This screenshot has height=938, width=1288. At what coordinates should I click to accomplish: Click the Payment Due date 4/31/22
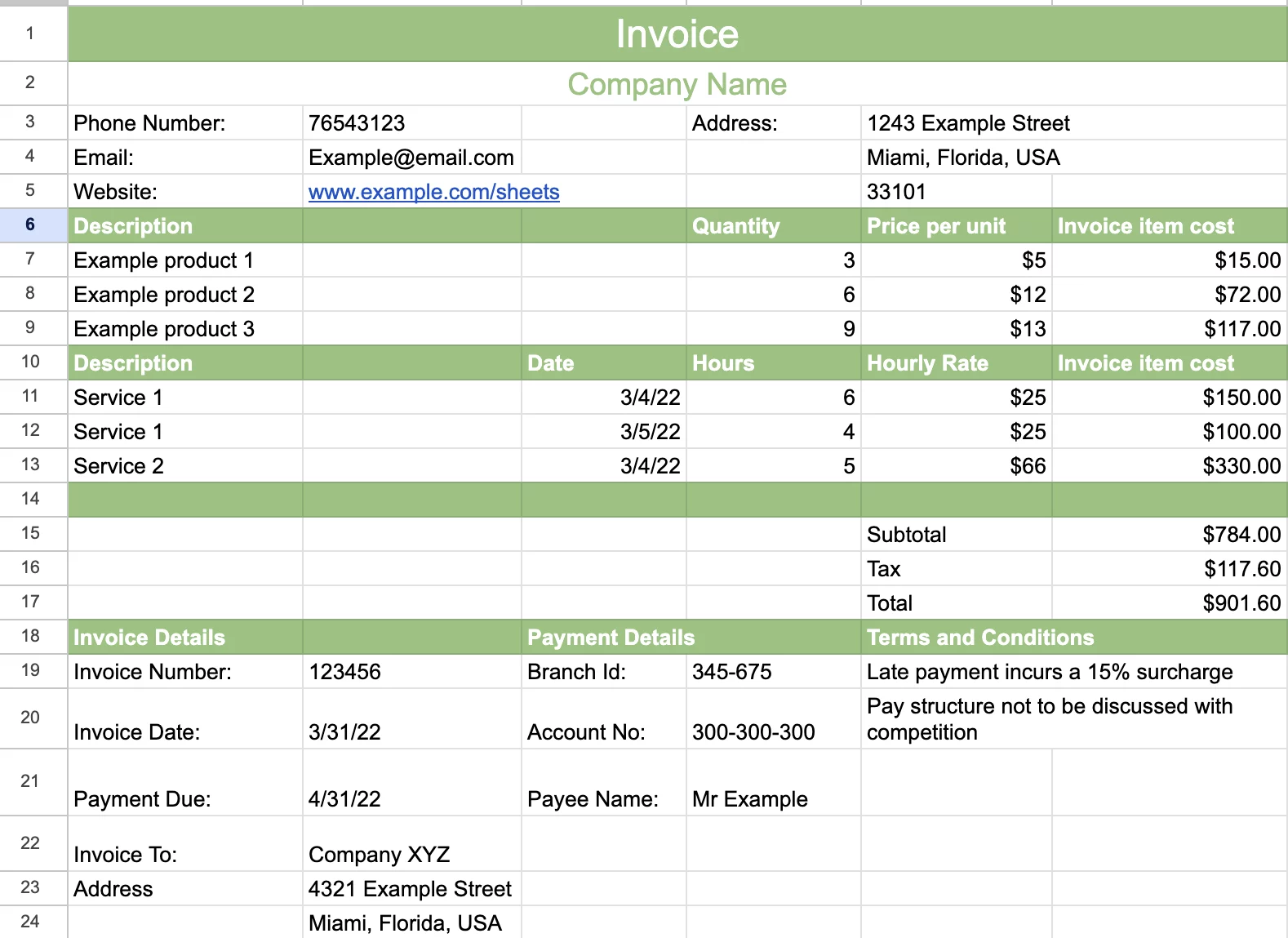[344, 798]
